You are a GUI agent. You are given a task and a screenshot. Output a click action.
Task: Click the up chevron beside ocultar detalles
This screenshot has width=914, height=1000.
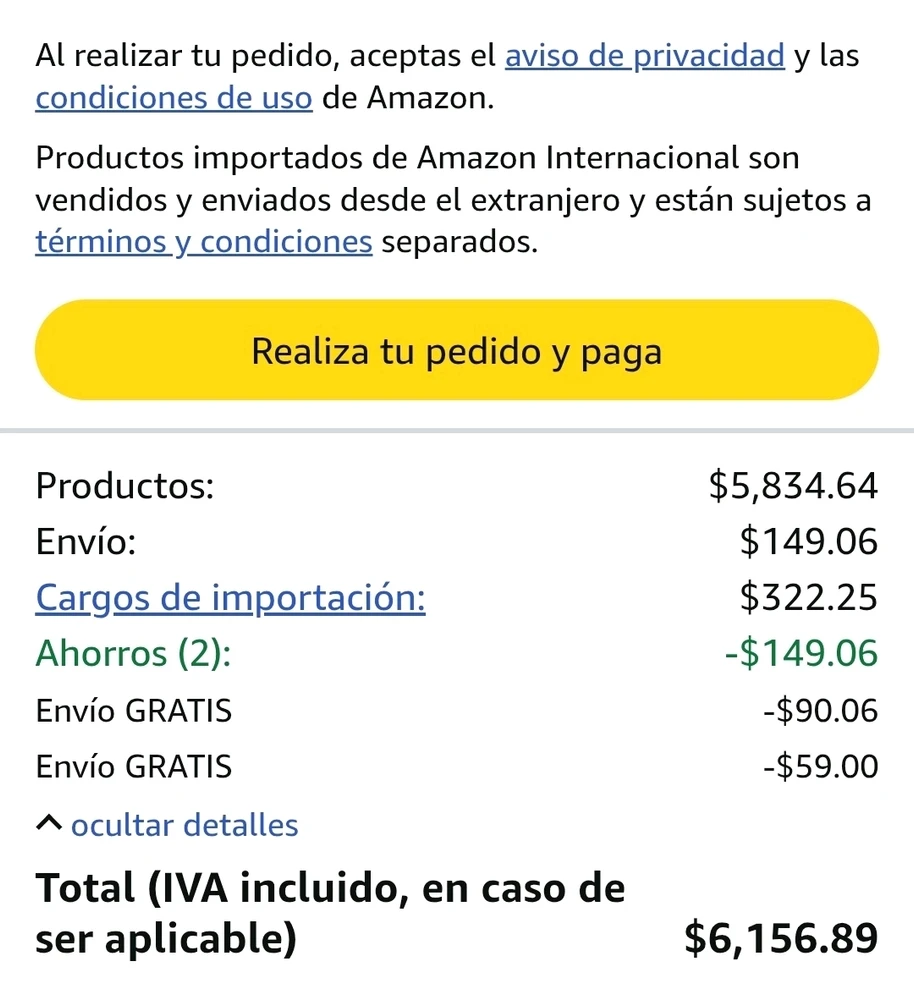point(48,824)
